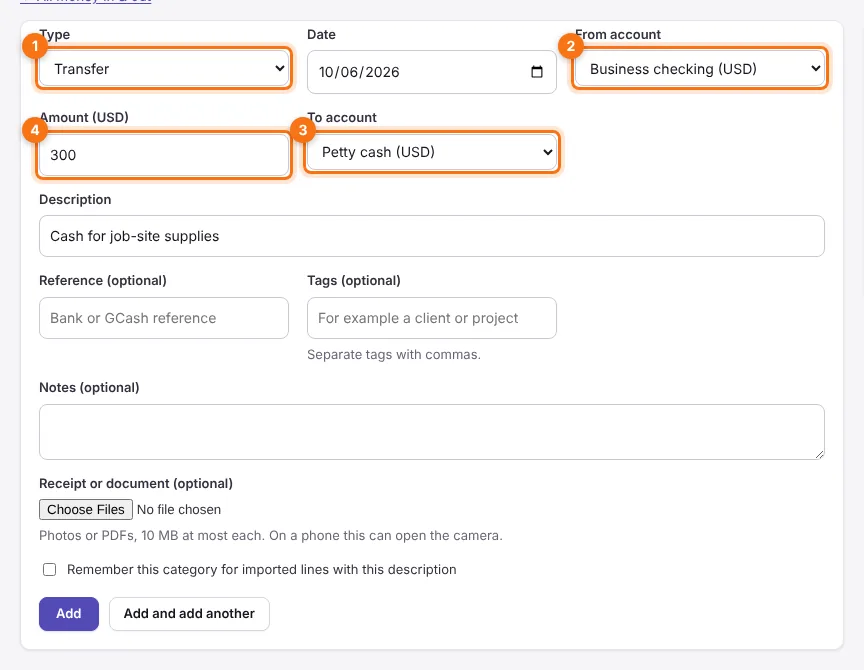Click Add and add another button

[189, 613]
